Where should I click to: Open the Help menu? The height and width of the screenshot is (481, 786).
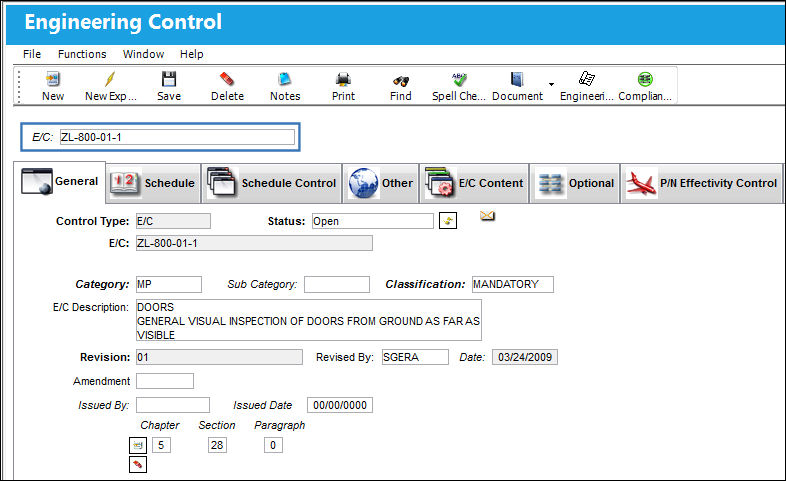tap(191, 54)
